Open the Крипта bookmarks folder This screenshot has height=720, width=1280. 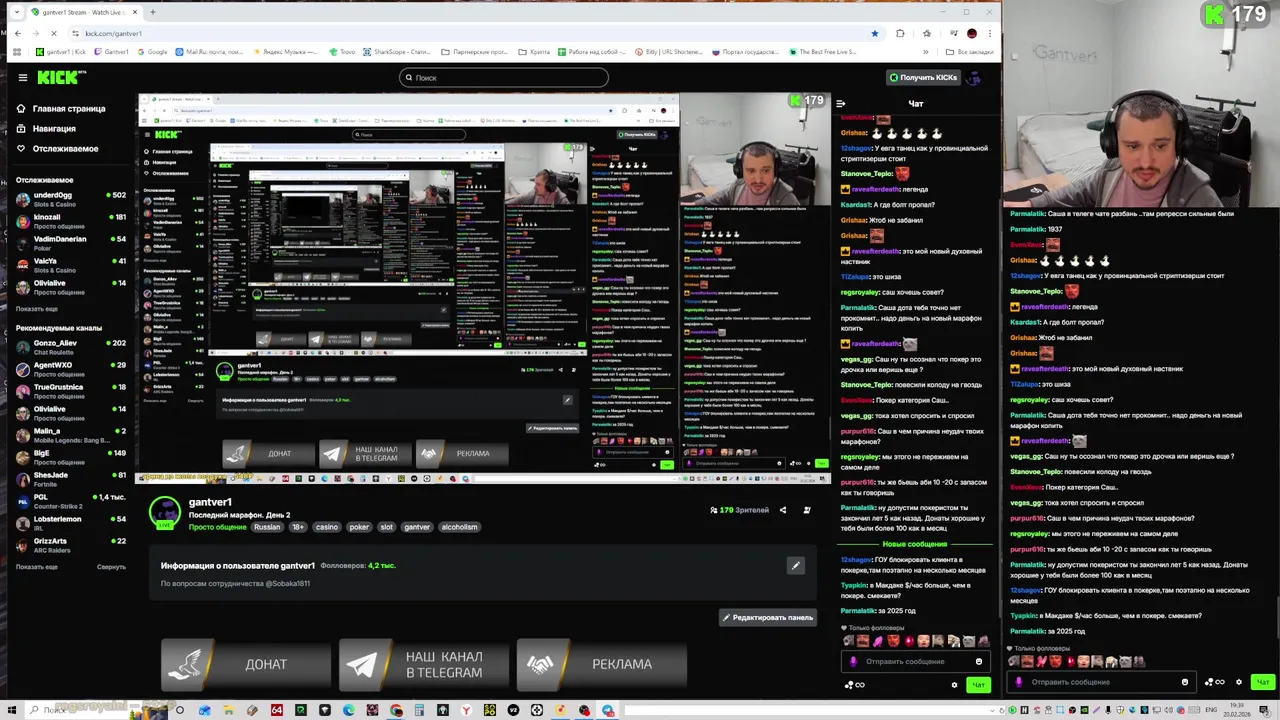point(534,51)
